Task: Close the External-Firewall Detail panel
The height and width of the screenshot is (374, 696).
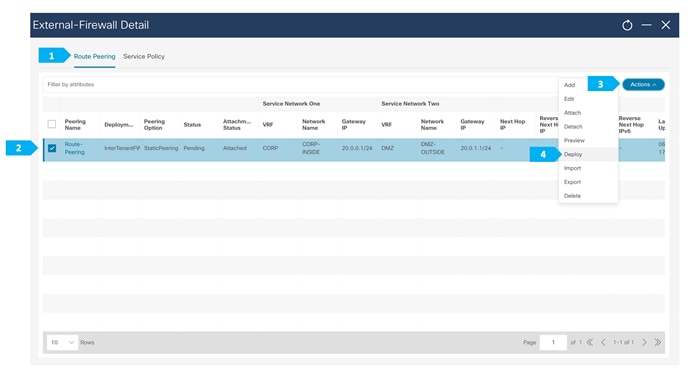Action: [666, 25]
